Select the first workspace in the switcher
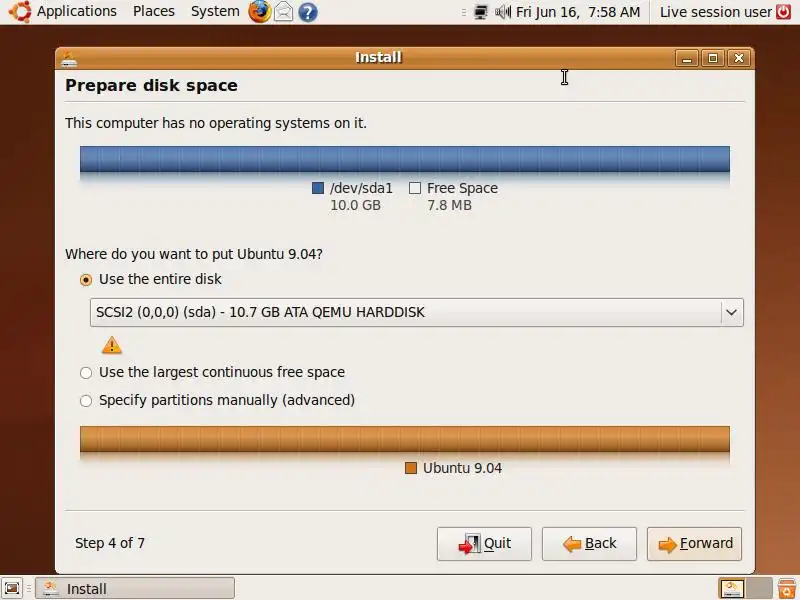800x600 pixels. (x=732, y=588)
